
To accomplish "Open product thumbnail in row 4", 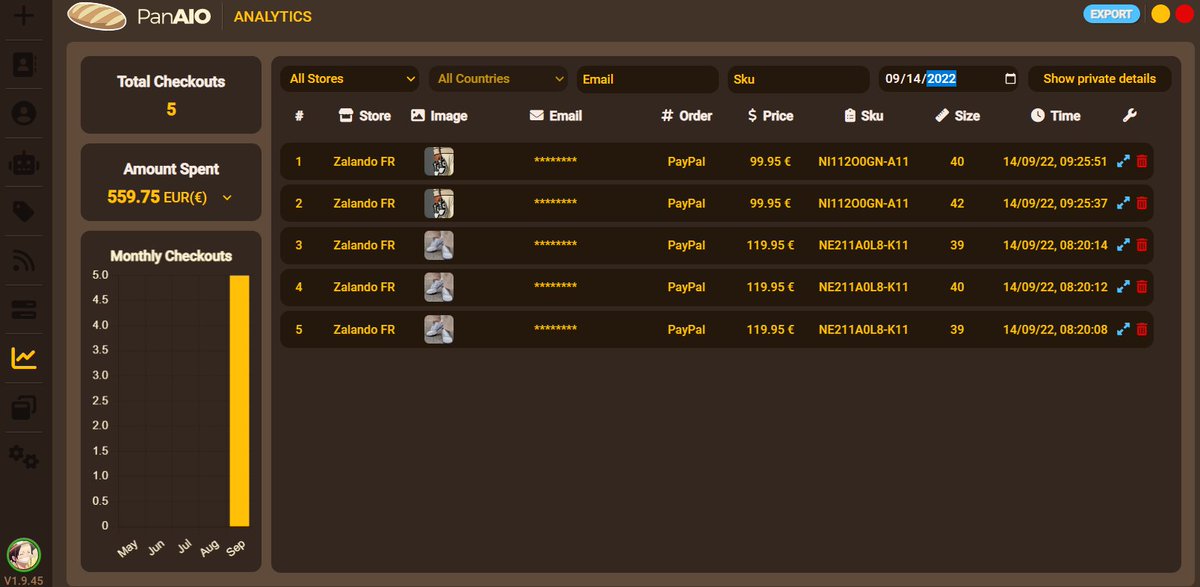I will [x=439, y=287].
